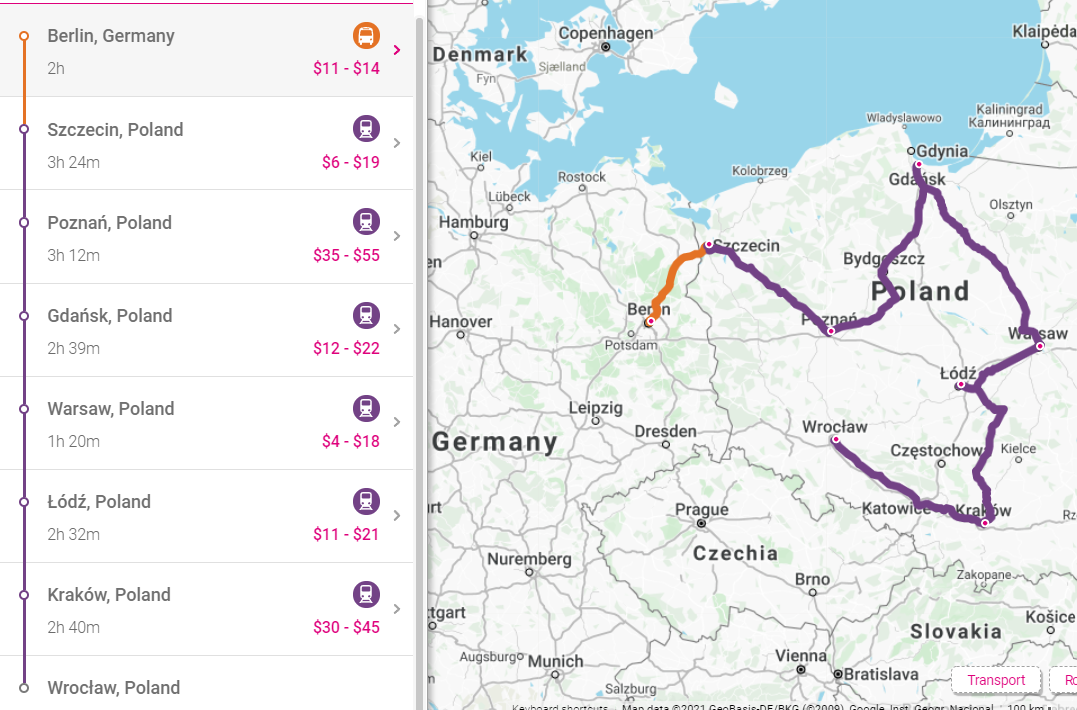1077x710 pixels.
Task: Click the Łódź pin on the map
Action: pos(960,385)
